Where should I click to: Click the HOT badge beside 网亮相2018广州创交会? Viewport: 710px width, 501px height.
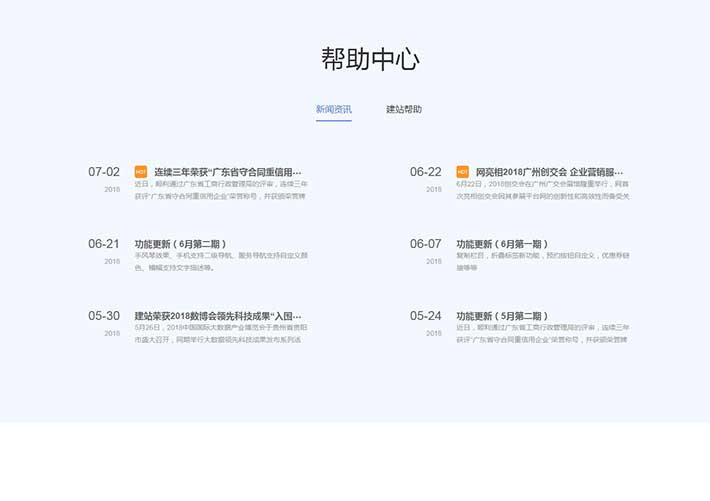(462, 172)
